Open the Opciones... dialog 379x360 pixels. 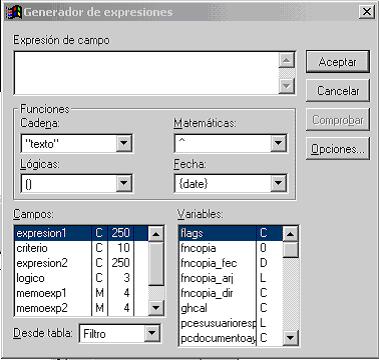pos(338,149)
